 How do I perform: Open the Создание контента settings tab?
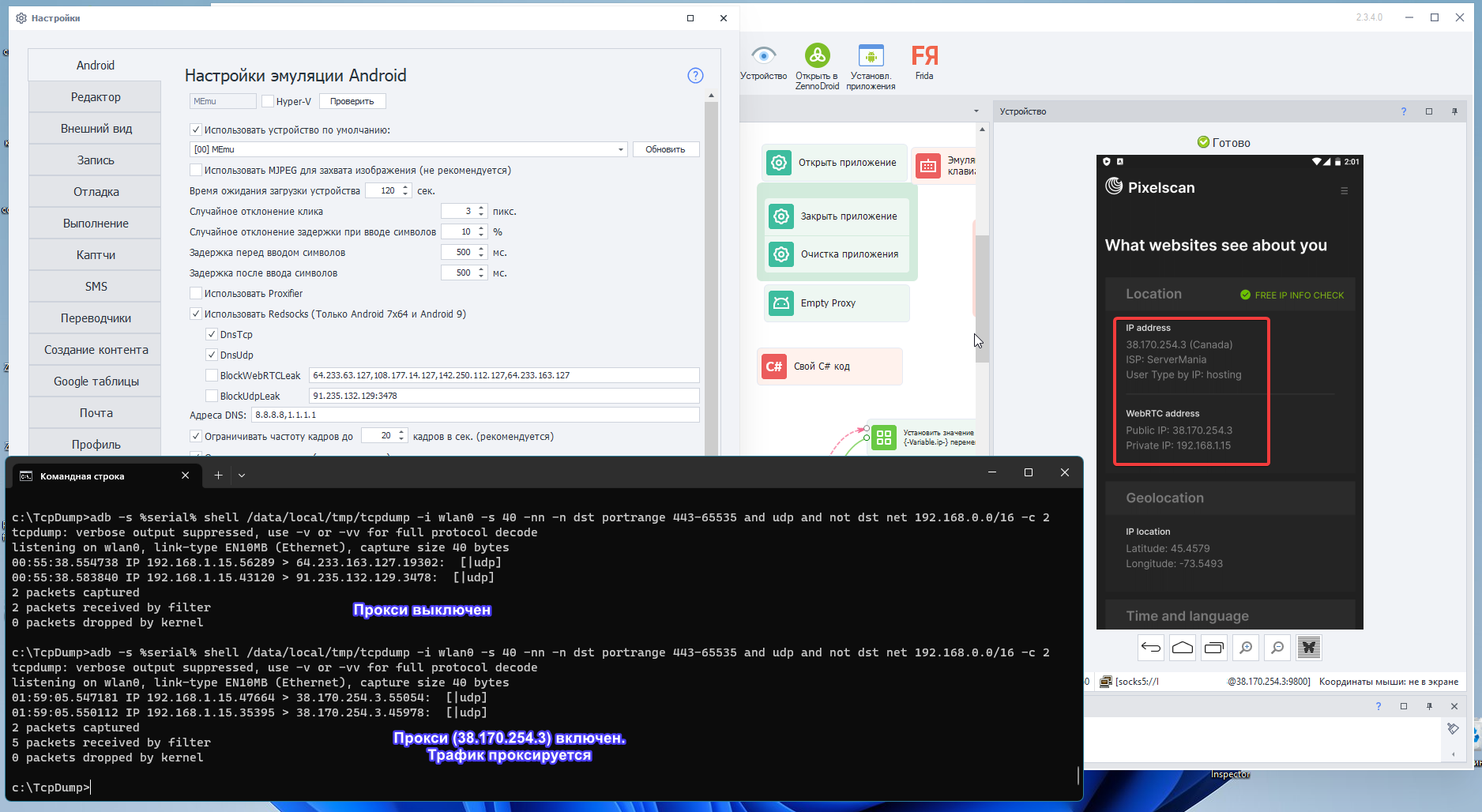tap(95, 350)
